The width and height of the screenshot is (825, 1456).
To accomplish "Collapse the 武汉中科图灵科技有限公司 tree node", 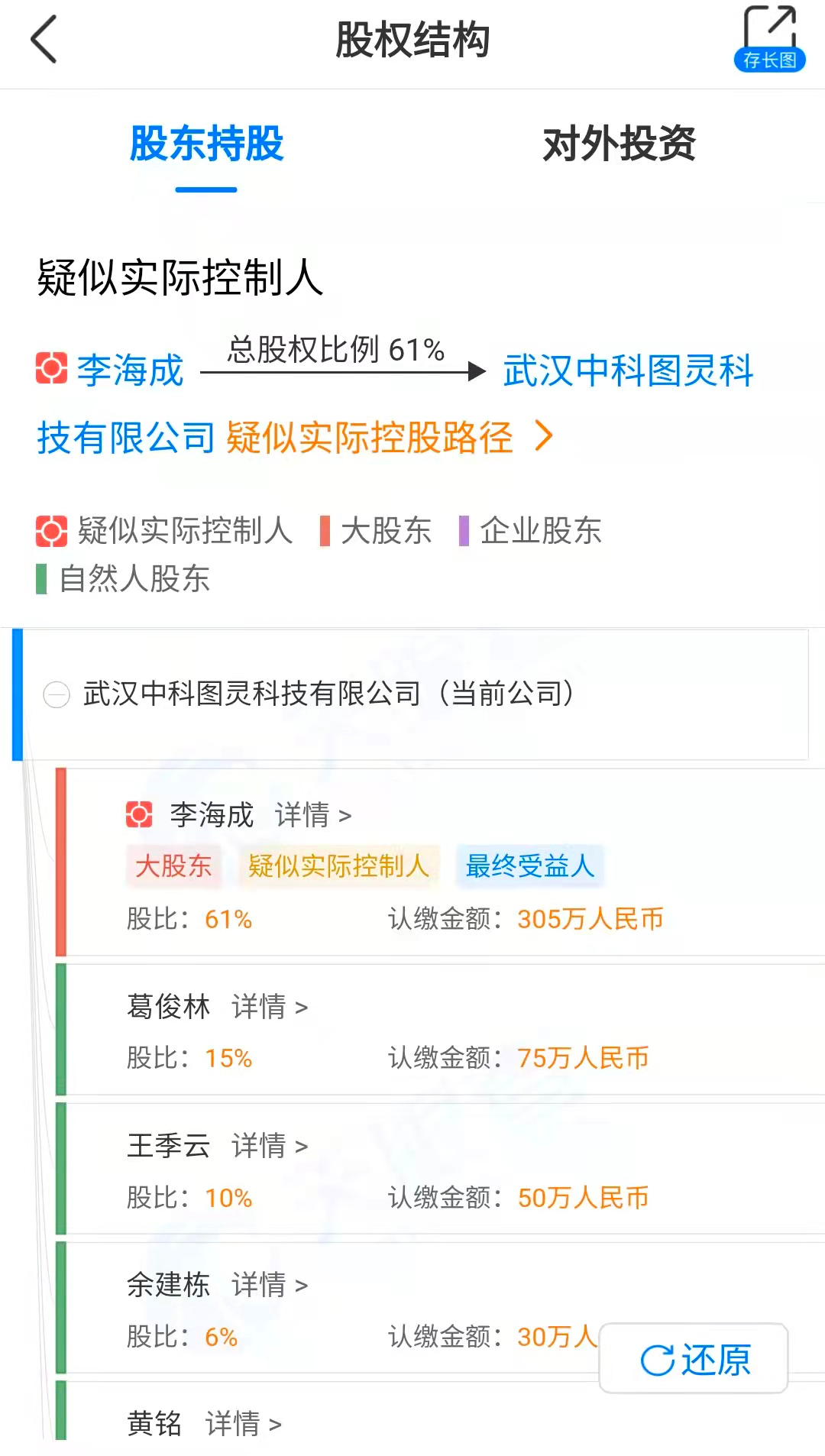I will click(x=57, y=694).
